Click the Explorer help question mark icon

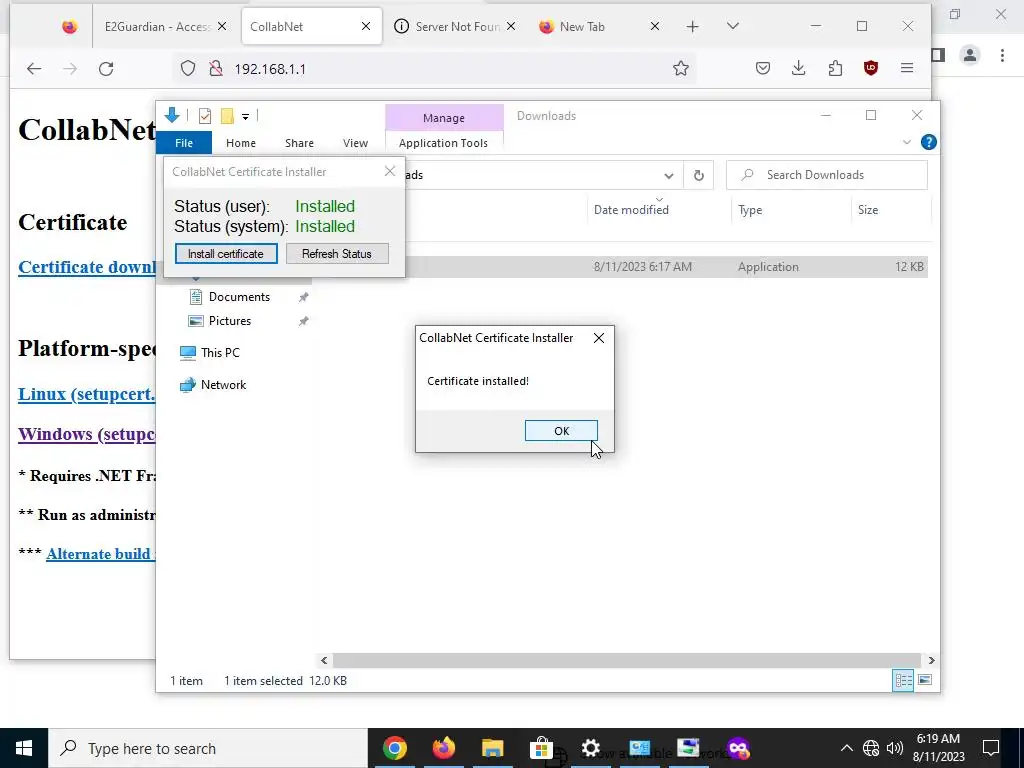coord(929,142)
